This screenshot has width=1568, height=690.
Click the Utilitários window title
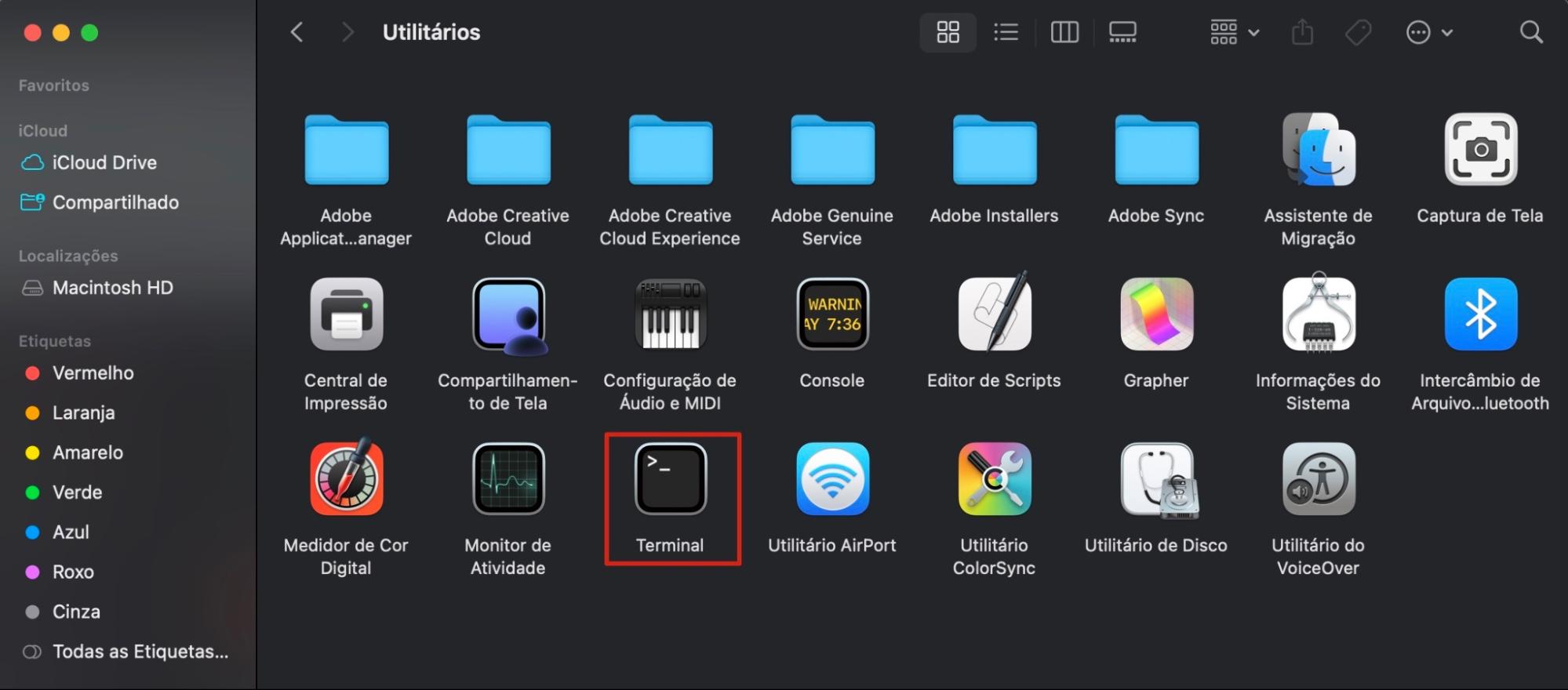(431, 32)
